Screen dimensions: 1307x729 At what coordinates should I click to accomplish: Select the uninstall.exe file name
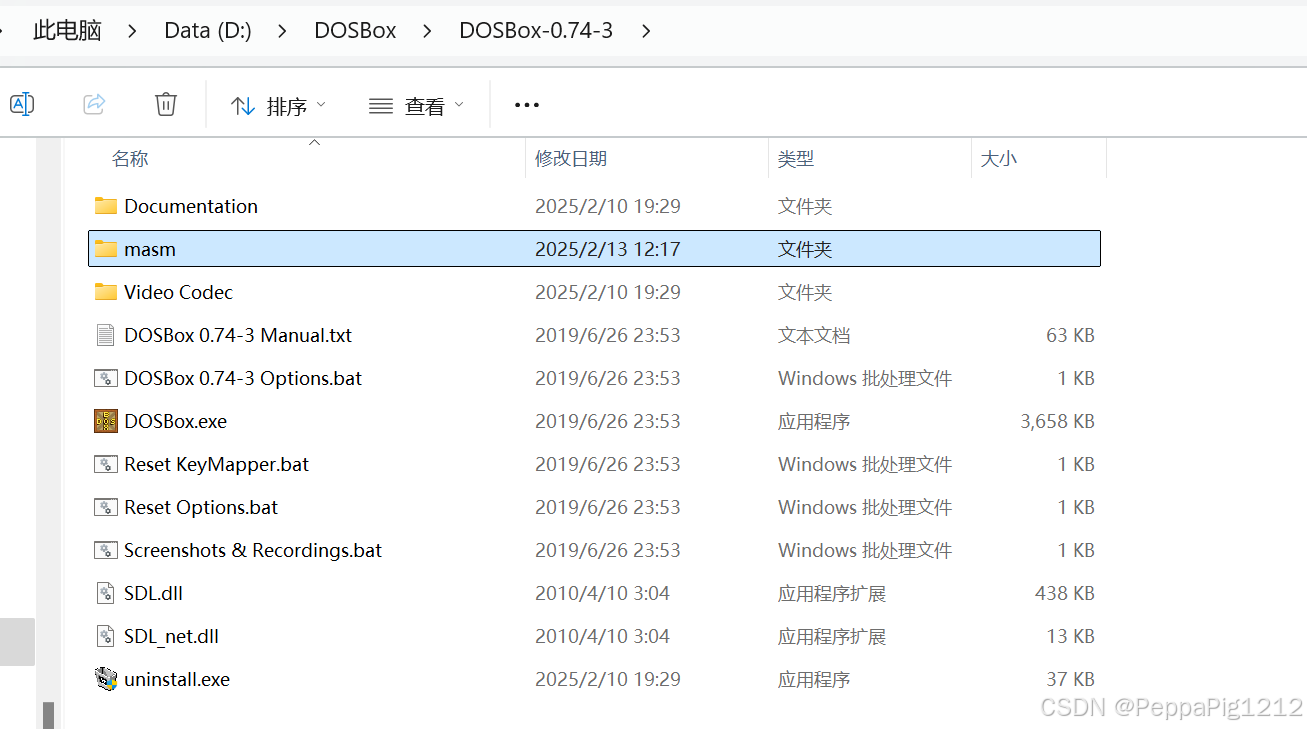pyautogui.click(x=177, y=679)
